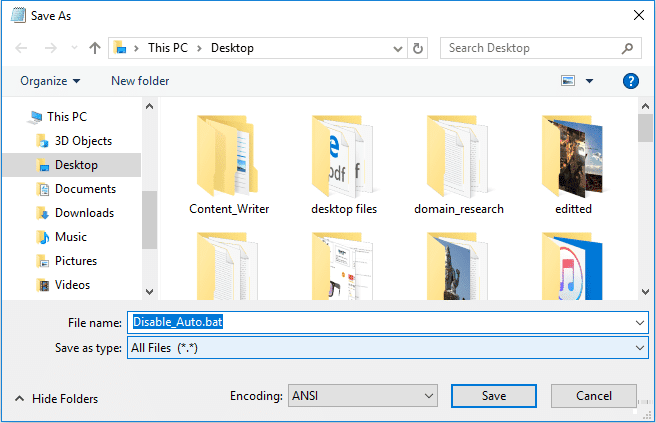Open Help with the question mark
The image size is (656, 423).
pos(630,81)
